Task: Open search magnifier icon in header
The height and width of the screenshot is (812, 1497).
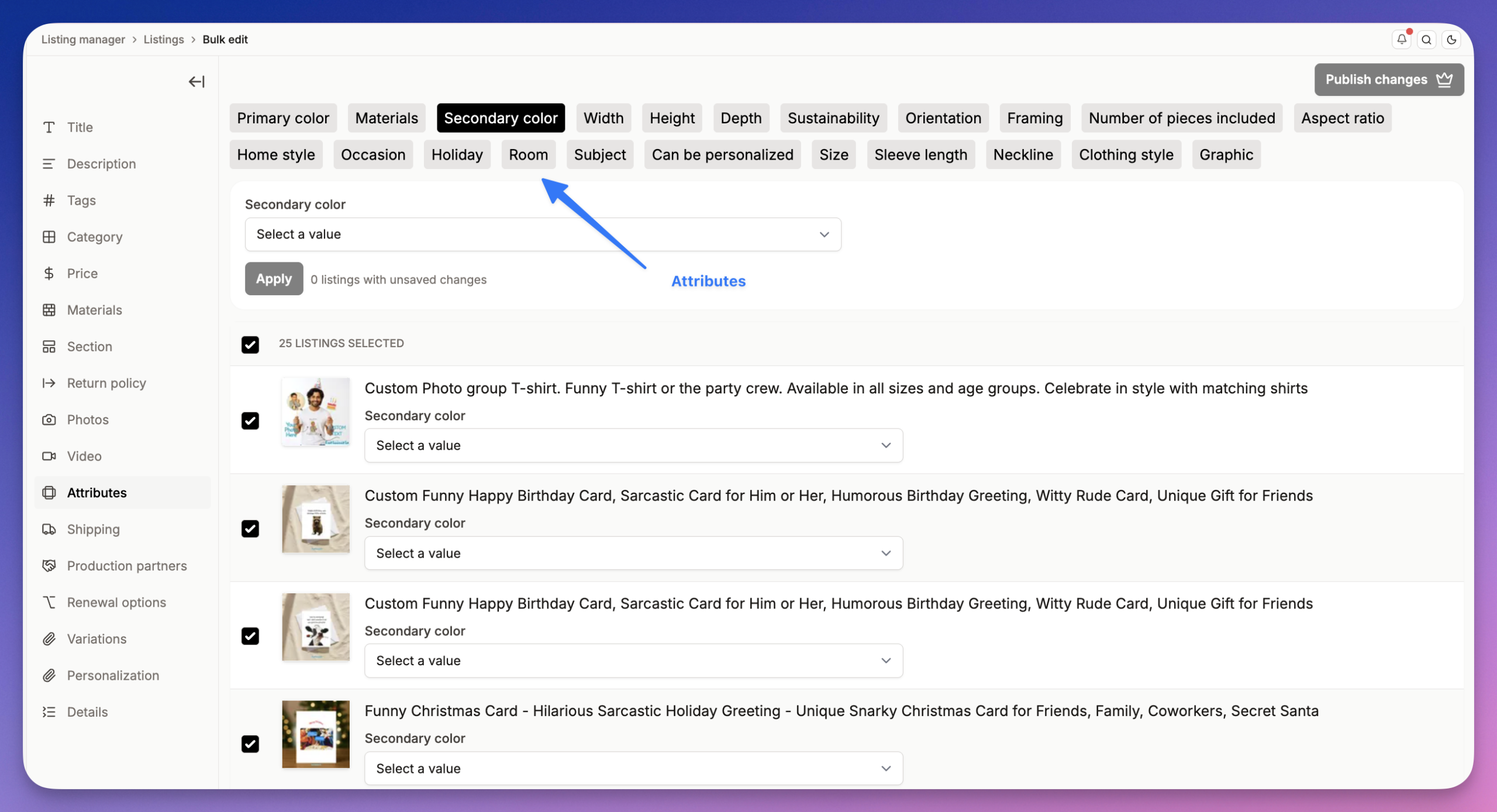Action: click(1427, 40)
